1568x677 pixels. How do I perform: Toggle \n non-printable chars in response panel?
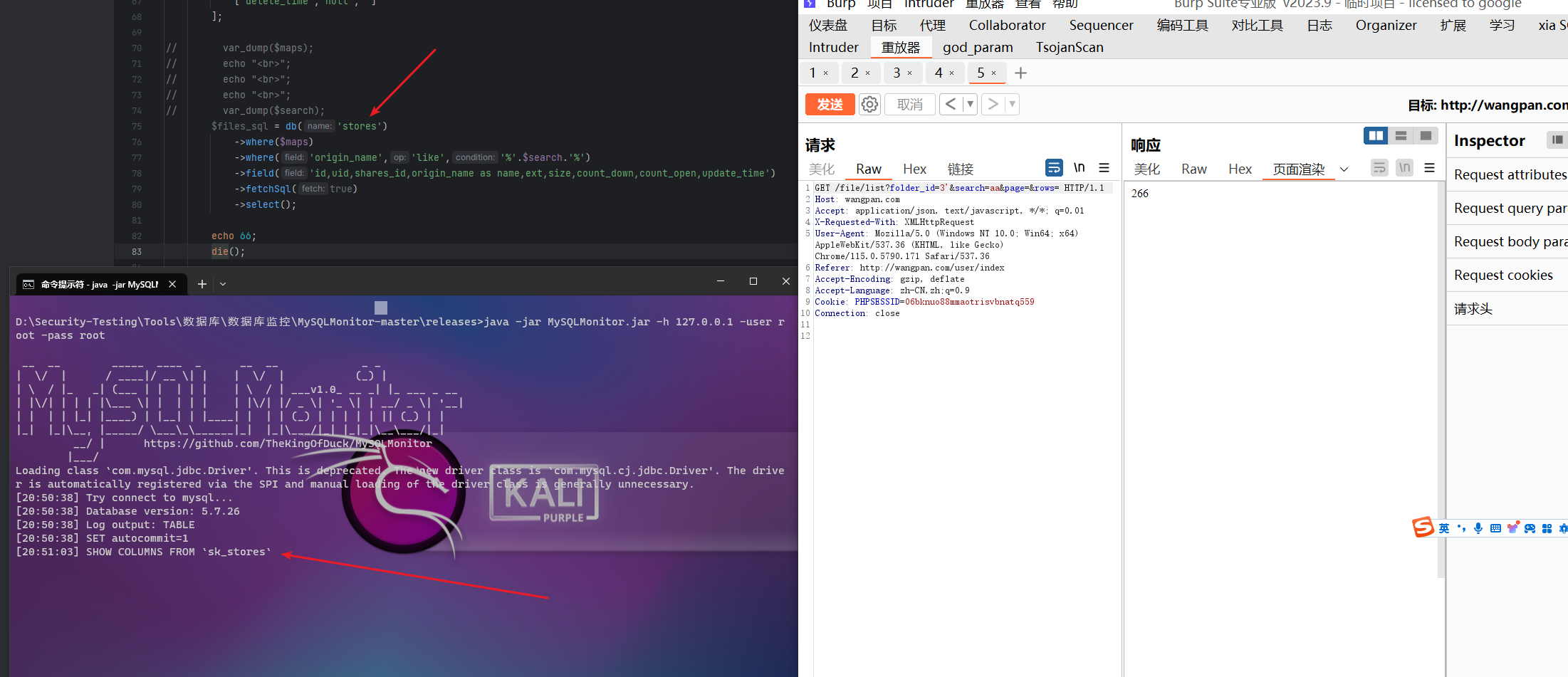coord(1404,168)
